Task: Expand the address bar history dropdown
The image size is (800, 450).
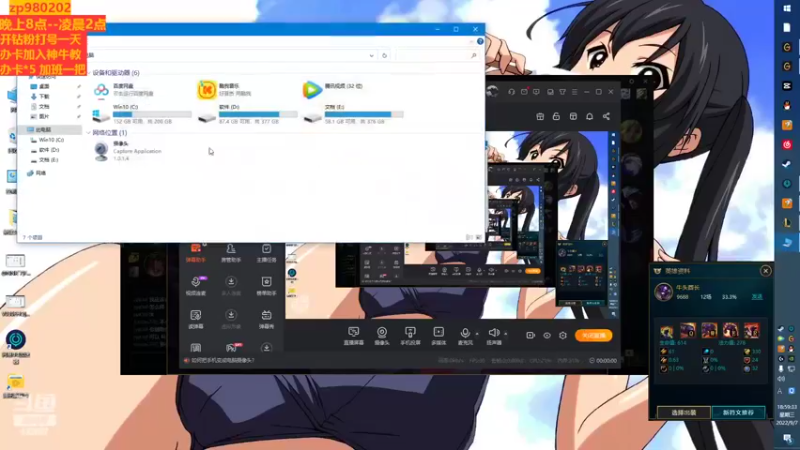Action: coord(371,55)
